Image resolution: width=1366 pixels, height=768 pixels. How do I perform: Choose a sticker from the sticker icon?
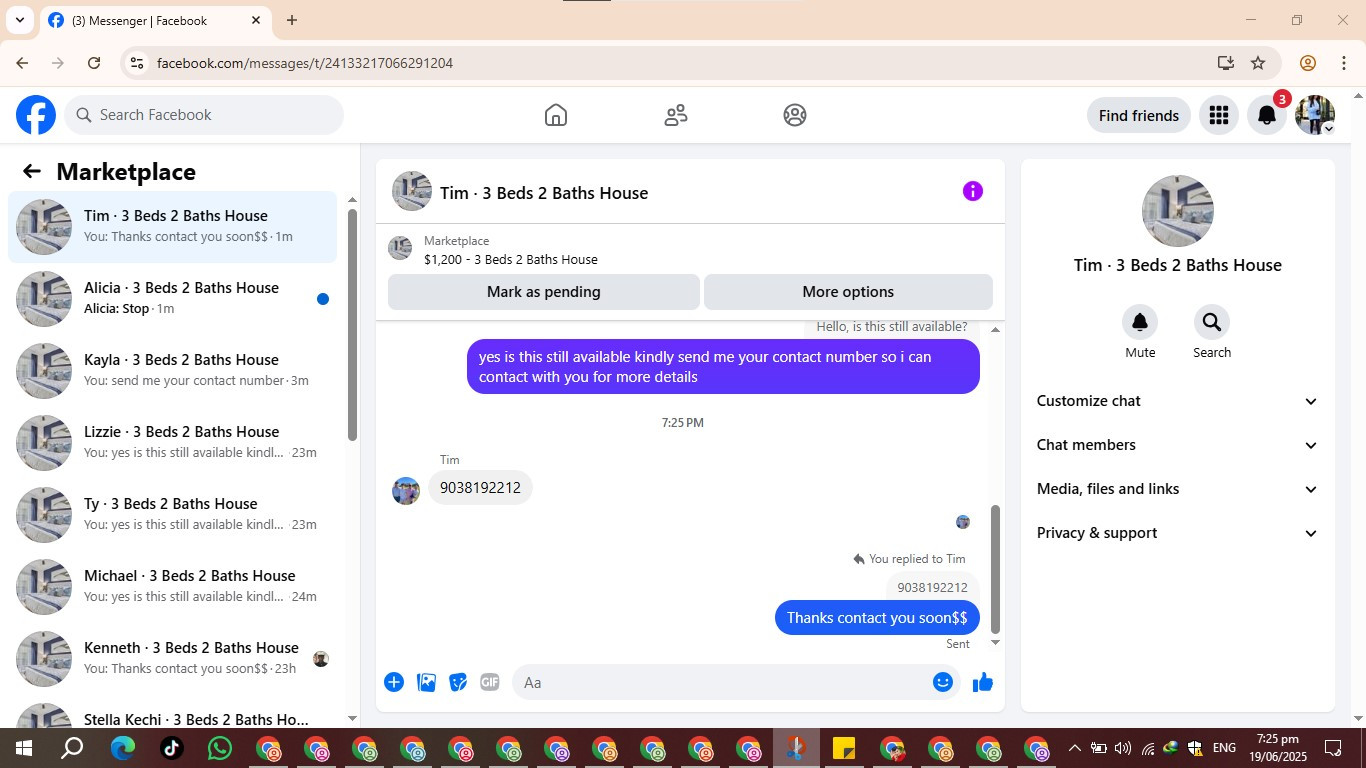tap(458, 682)
